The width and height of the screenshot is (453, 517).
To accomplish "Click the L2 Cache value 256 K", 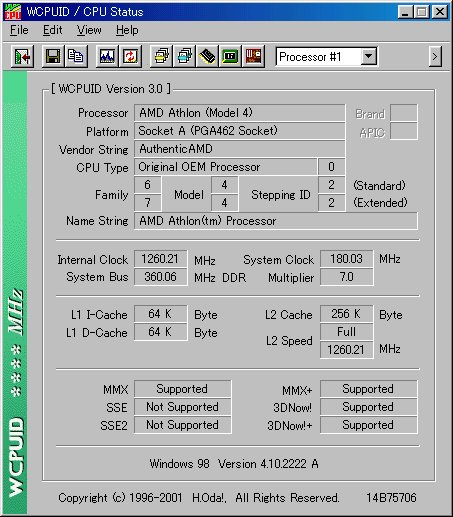I will 346,314.
